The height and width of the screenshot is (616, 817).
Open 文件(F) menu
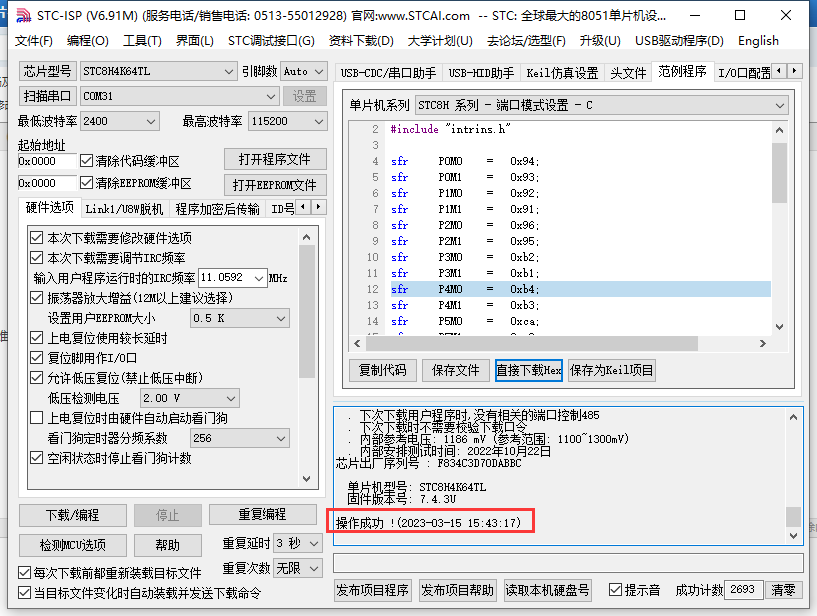(x=34, y=41)
